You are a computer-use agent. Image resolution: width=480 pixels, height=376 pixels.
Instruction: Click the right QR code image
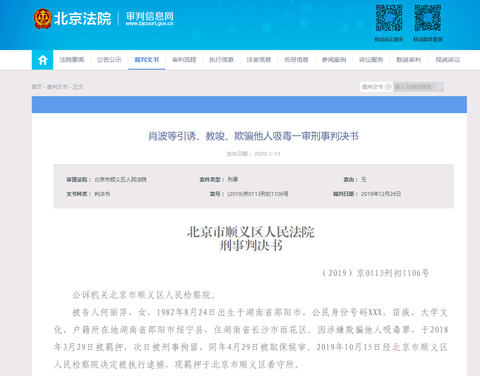428,18
